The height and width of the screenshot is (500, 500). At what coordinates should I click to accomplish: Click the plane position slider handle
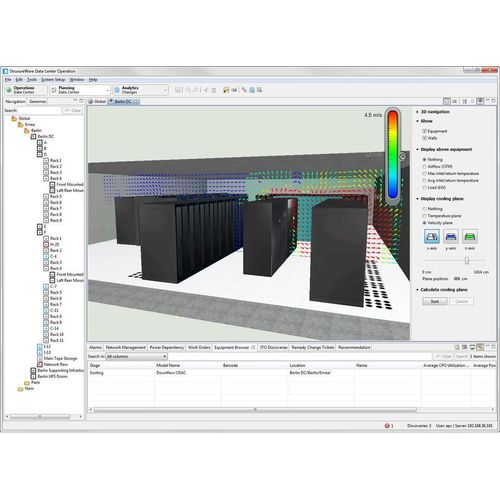tap(467, 261)
